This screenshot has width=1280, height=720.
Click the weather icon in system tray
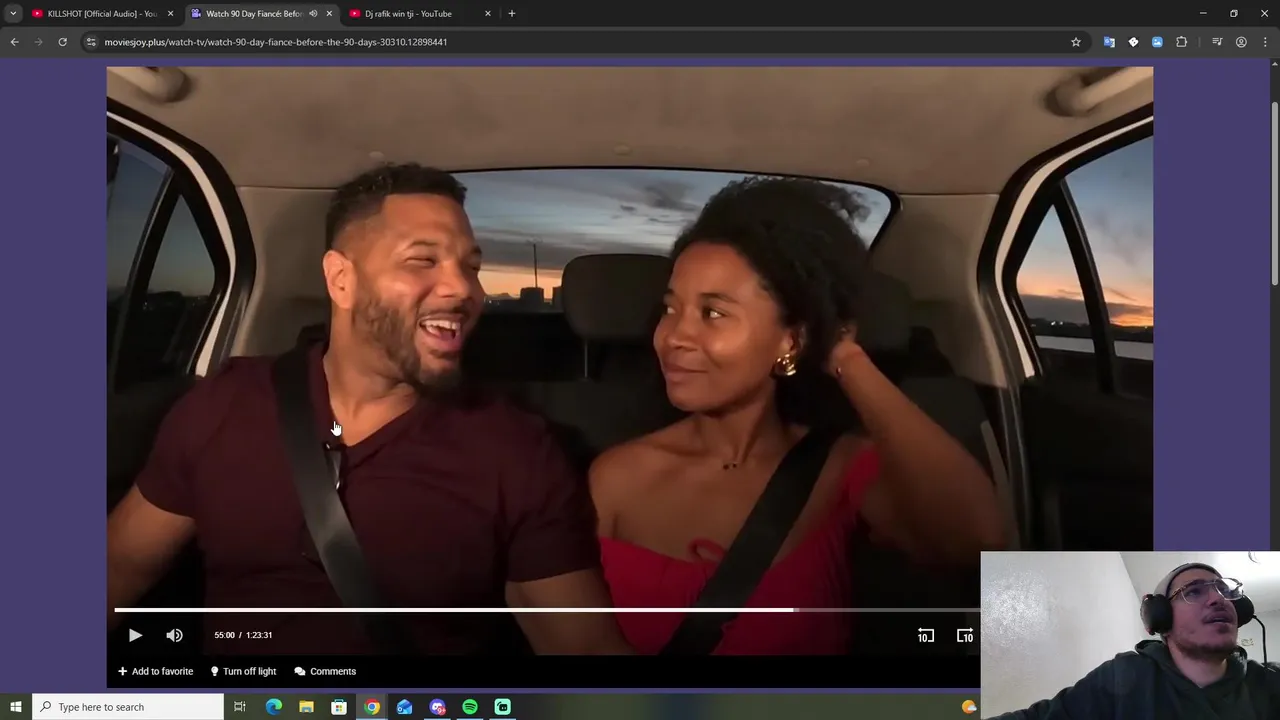coord(968,707)
